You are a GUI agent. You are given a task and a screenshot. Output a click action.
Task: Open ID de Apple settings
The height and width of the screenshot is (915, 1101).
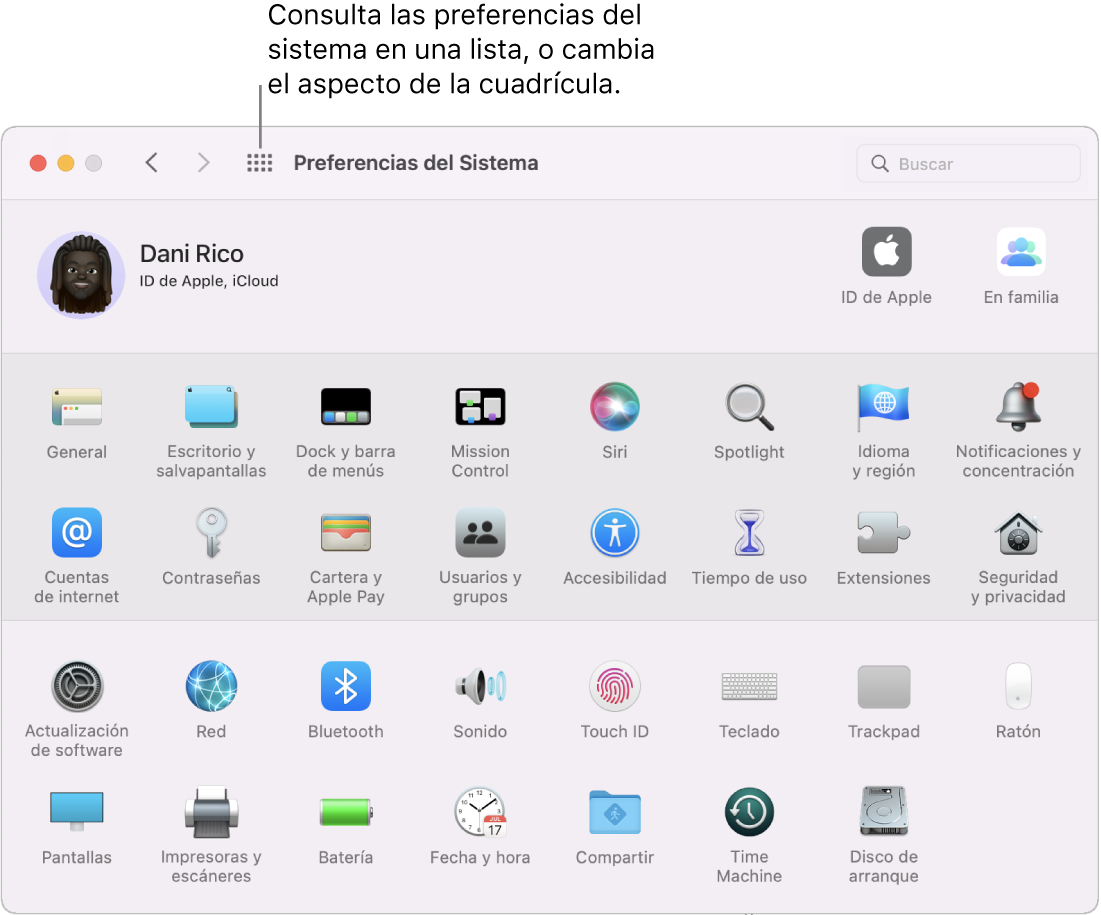(x=886, y=252)
